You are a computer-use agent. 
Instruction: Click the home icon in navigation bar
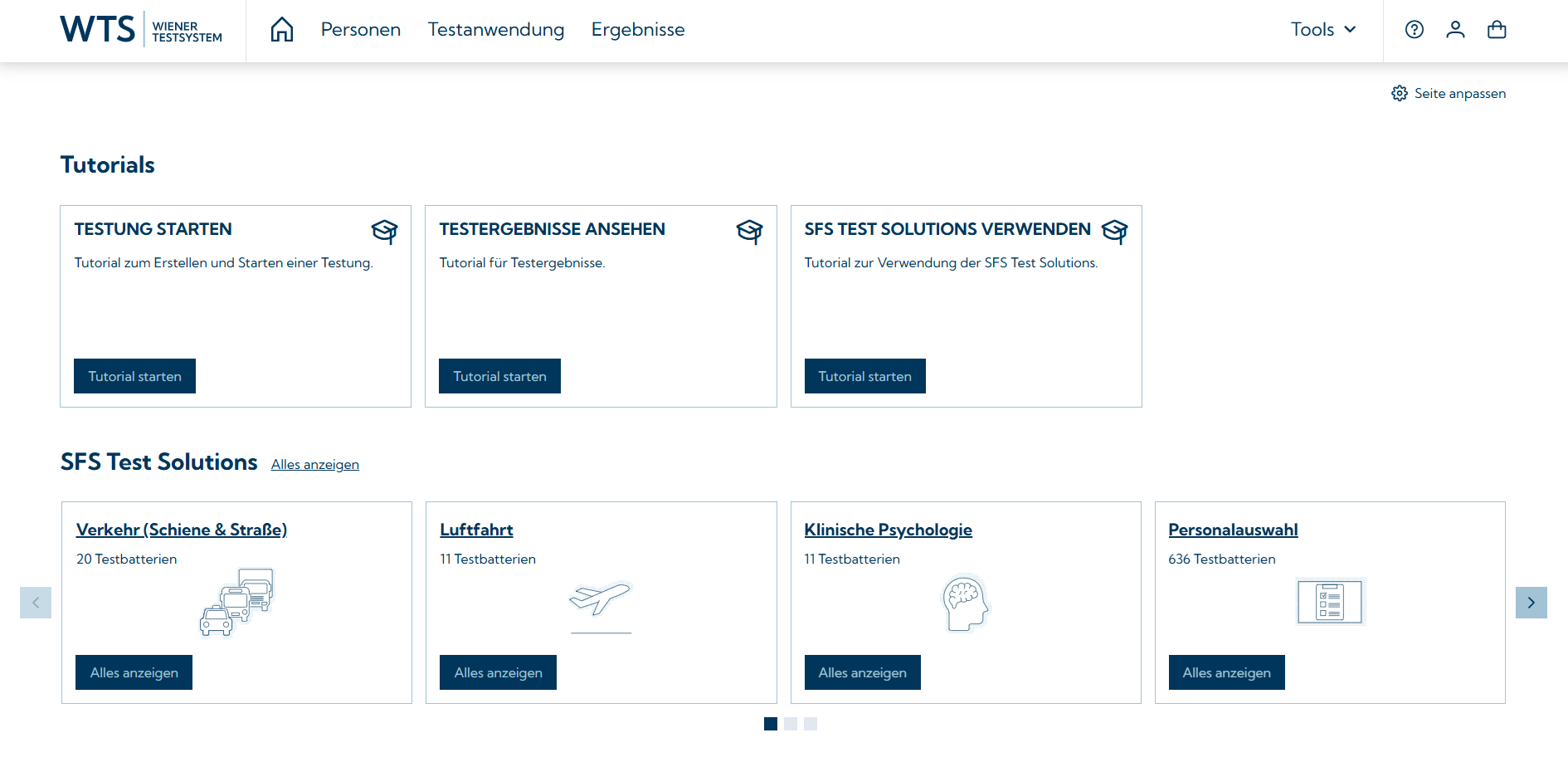(282, 30)
